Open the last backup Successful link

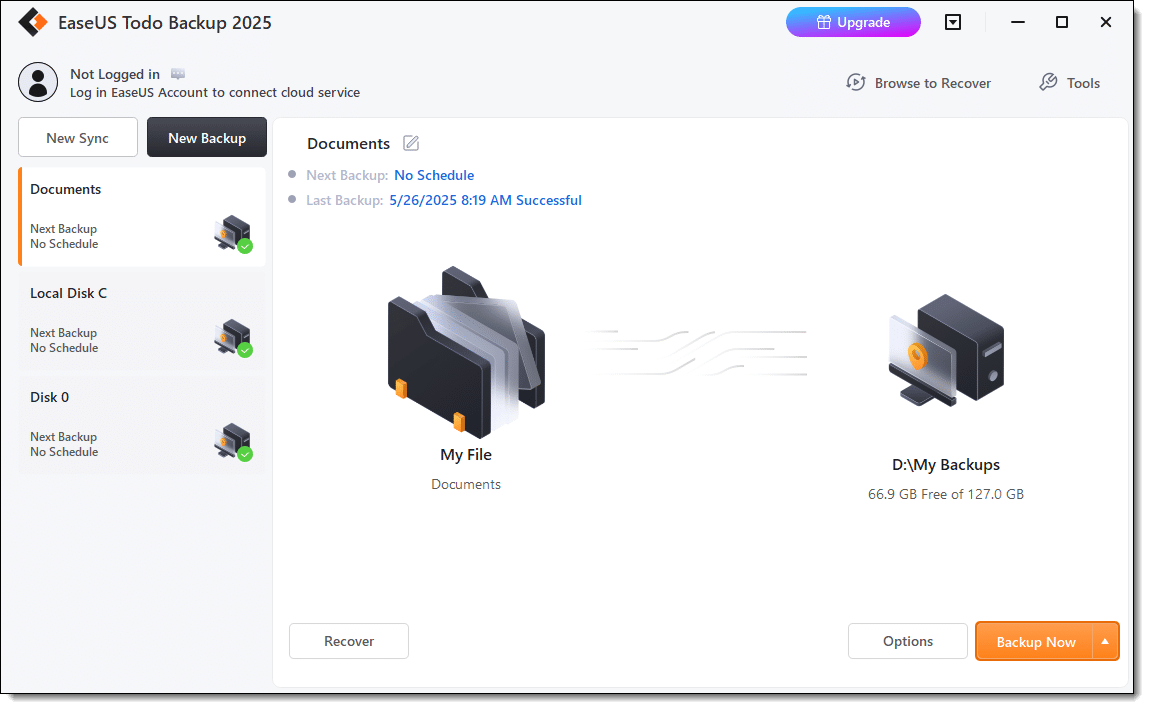click(x=485, y=200)
